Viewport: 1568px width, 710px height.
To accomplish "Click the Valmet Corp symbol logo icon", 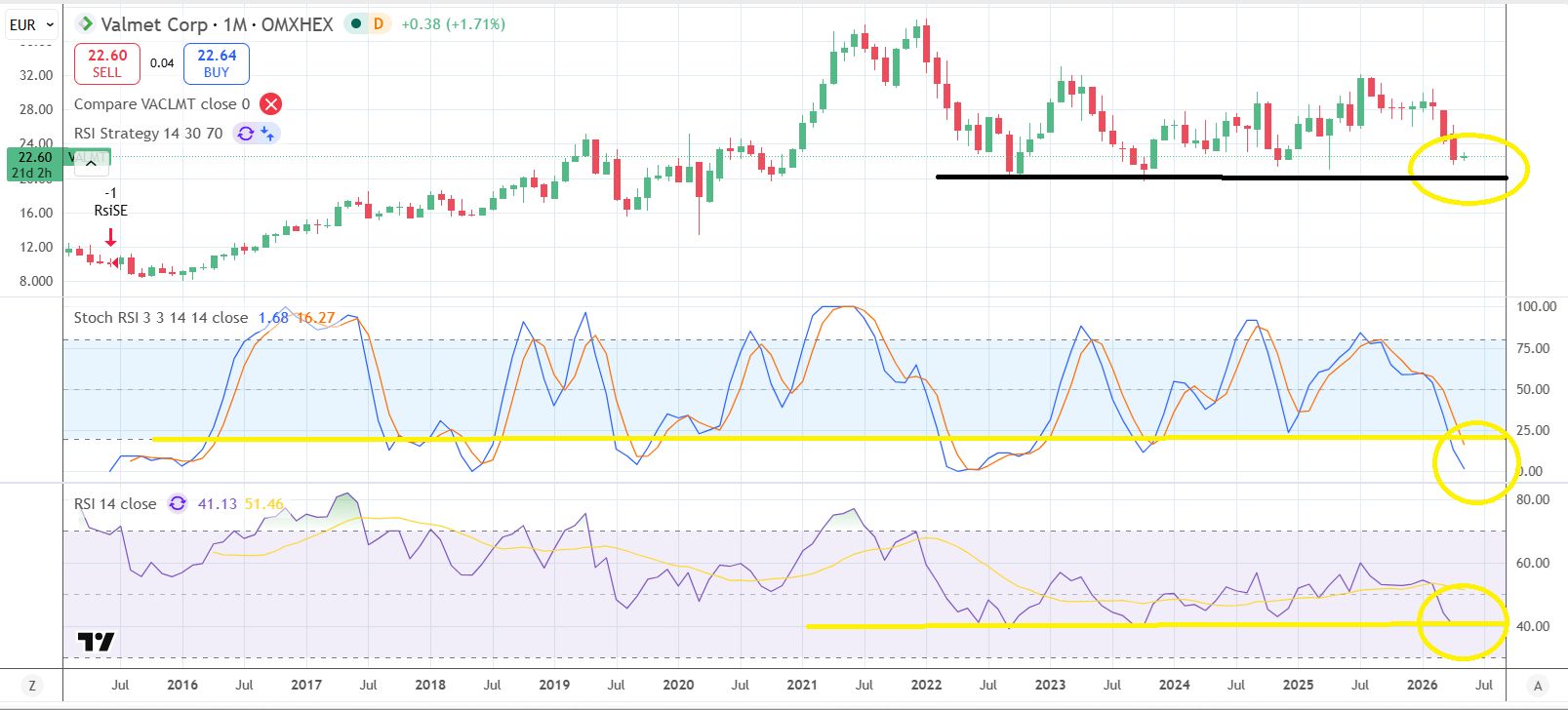I will pos(86,23).
